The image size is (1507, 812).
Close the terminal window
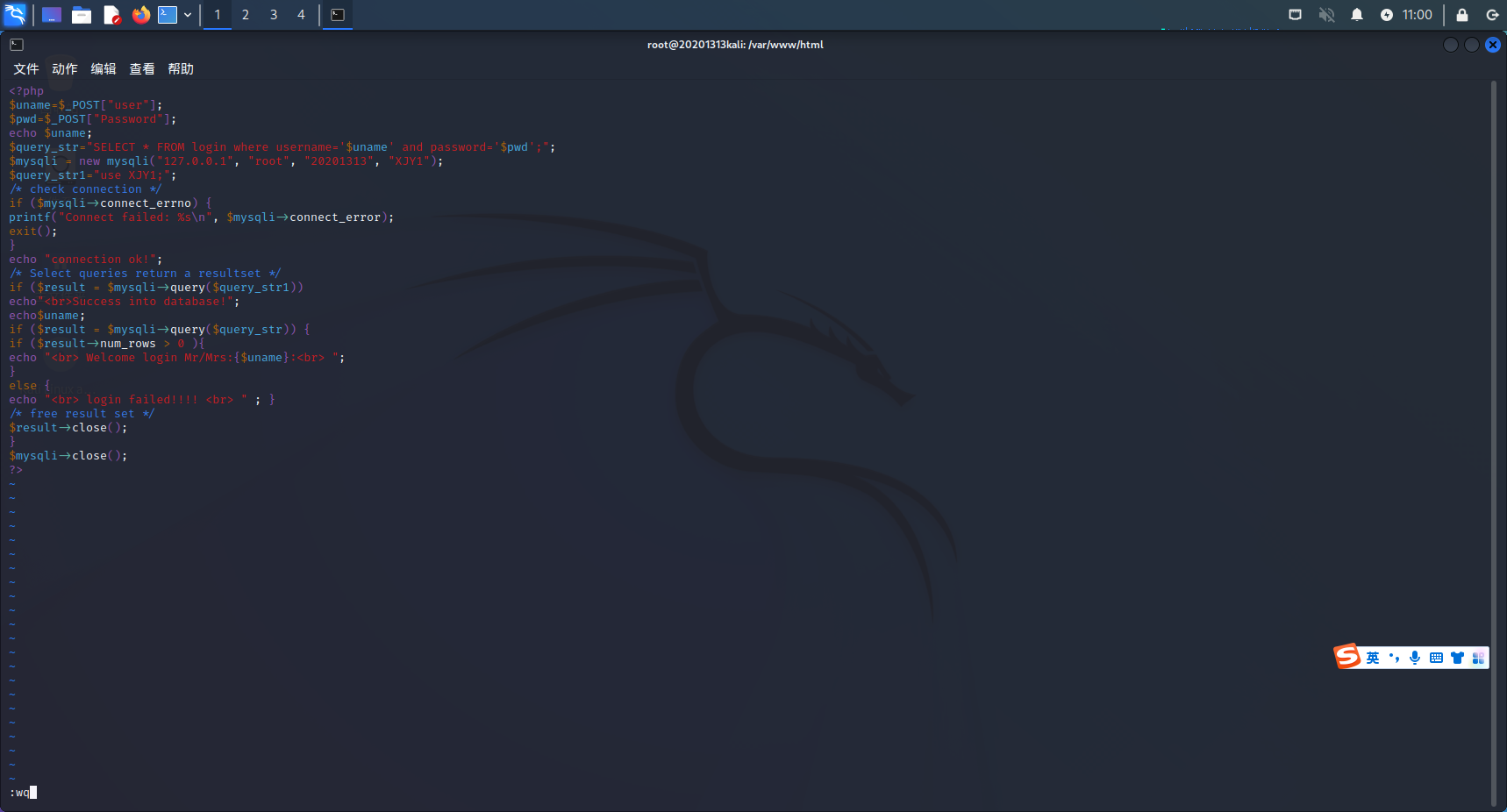pyautogui.click(x=1493, y=45)
